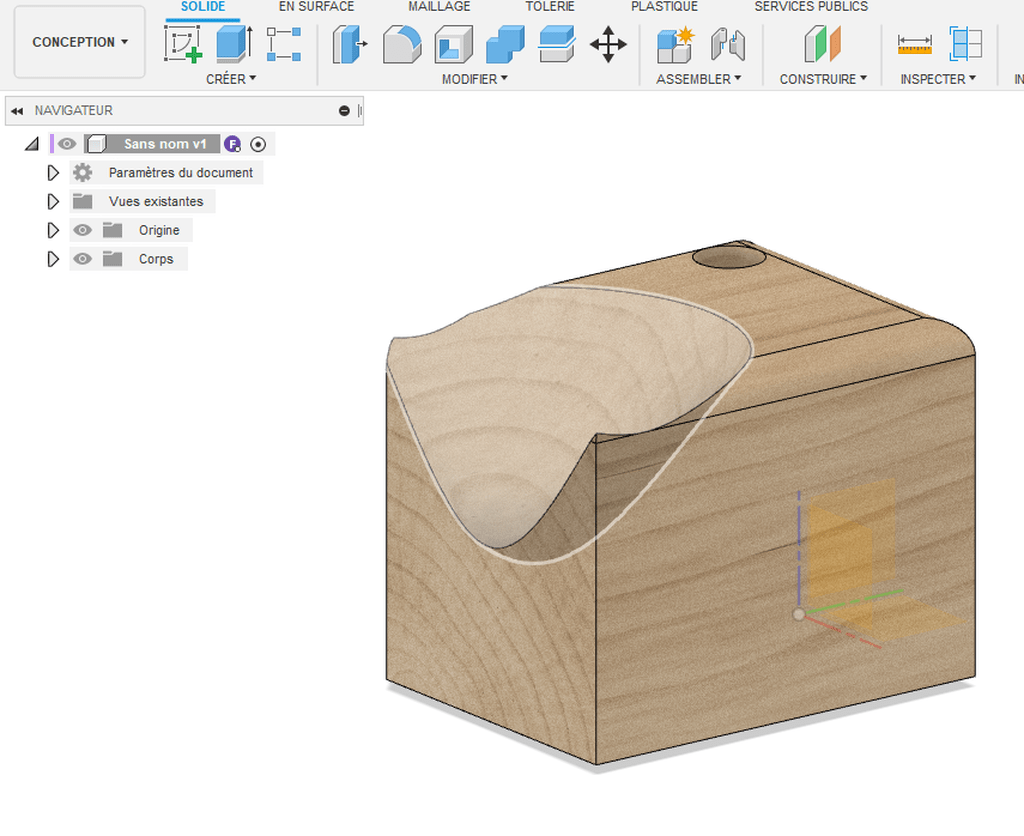Select the Shell tool

click(454, 44)
